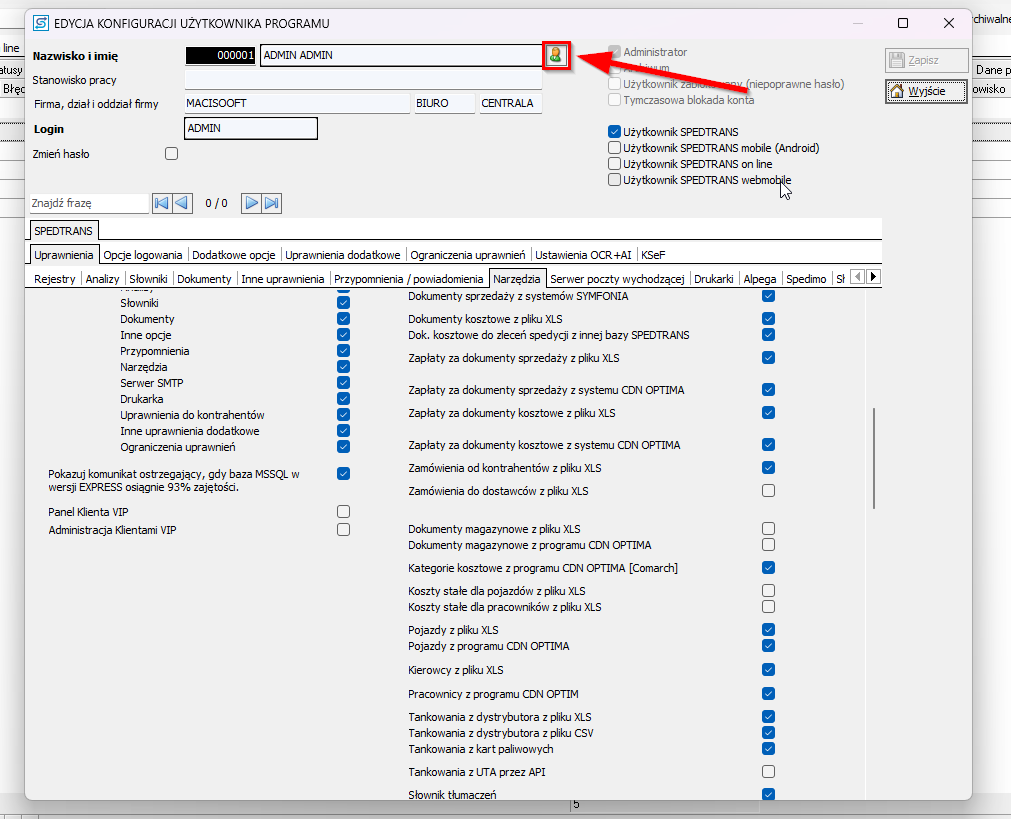
Task: Uncheck MSSQL EXPRESS warning message option
Action: pos(344,473)
